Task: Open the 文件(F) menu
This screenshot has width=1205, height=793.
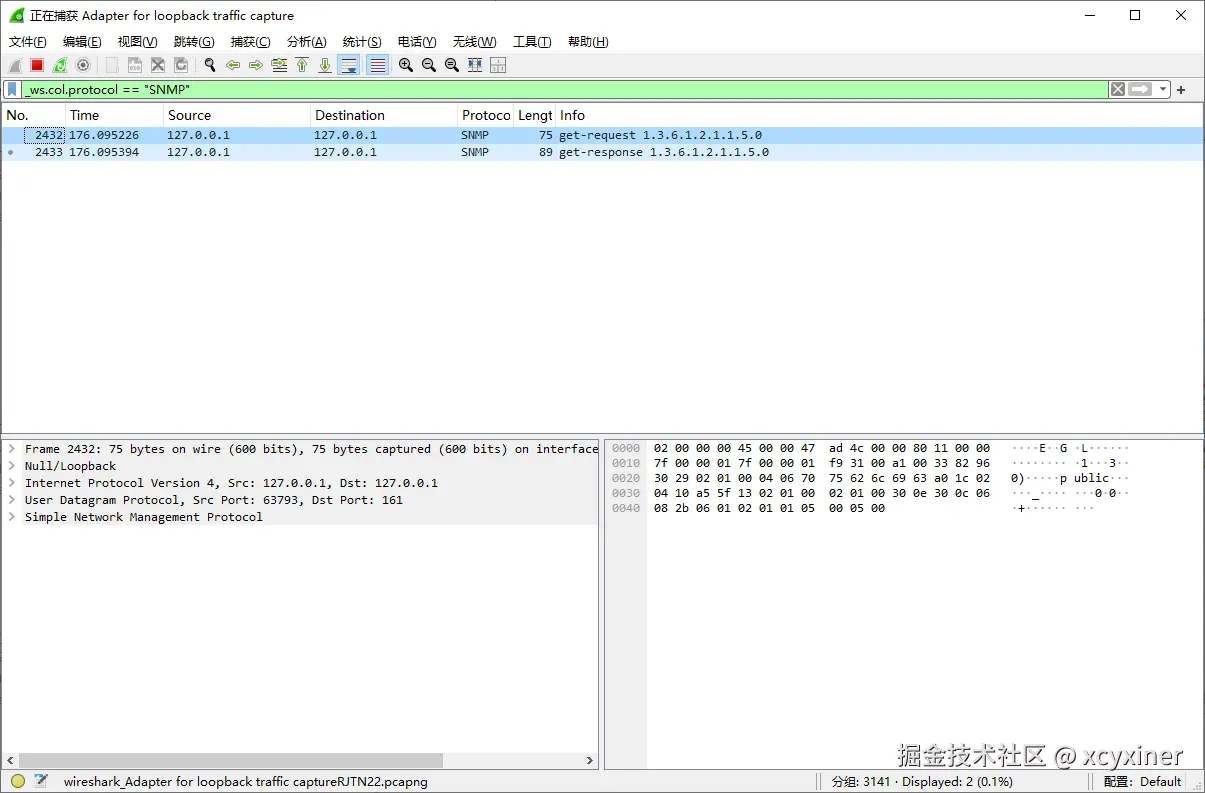Action: tap(28, 42)
